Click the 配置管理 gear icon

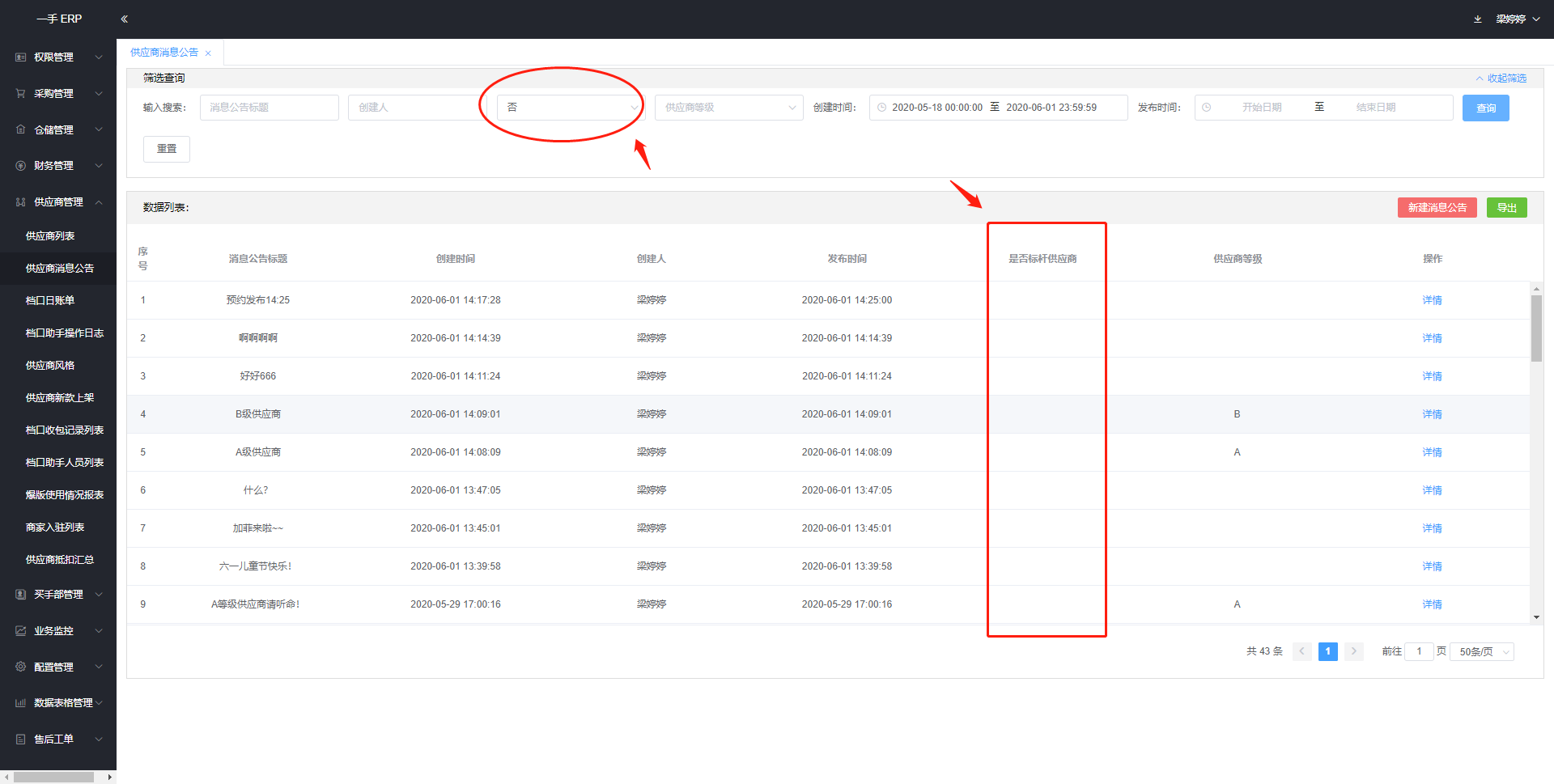[x=21, y=667]
